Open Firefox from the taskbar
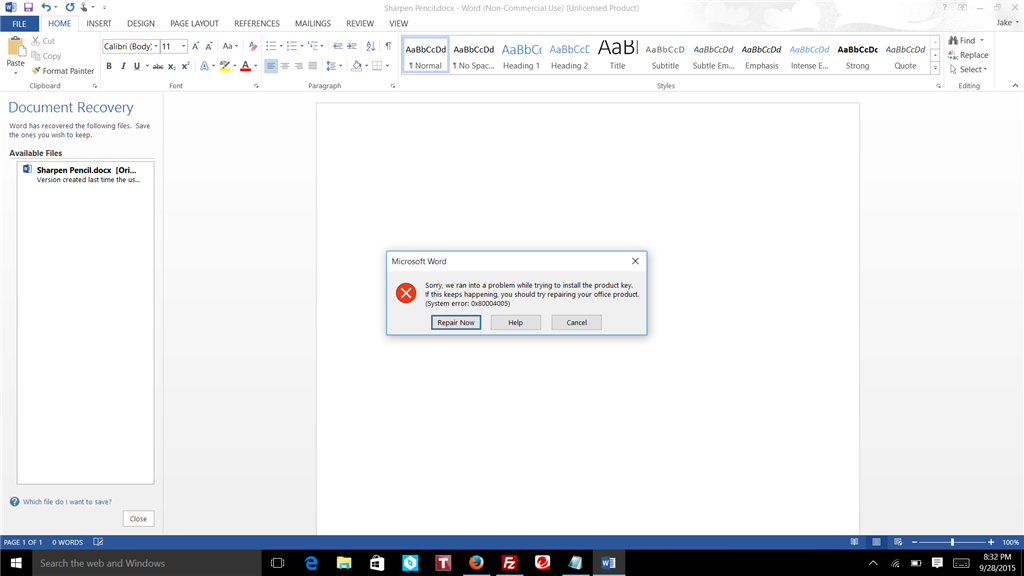Image resolution: width=1024 pixels, height=576 pixels. pyautogui.click(x=476, y=562)
